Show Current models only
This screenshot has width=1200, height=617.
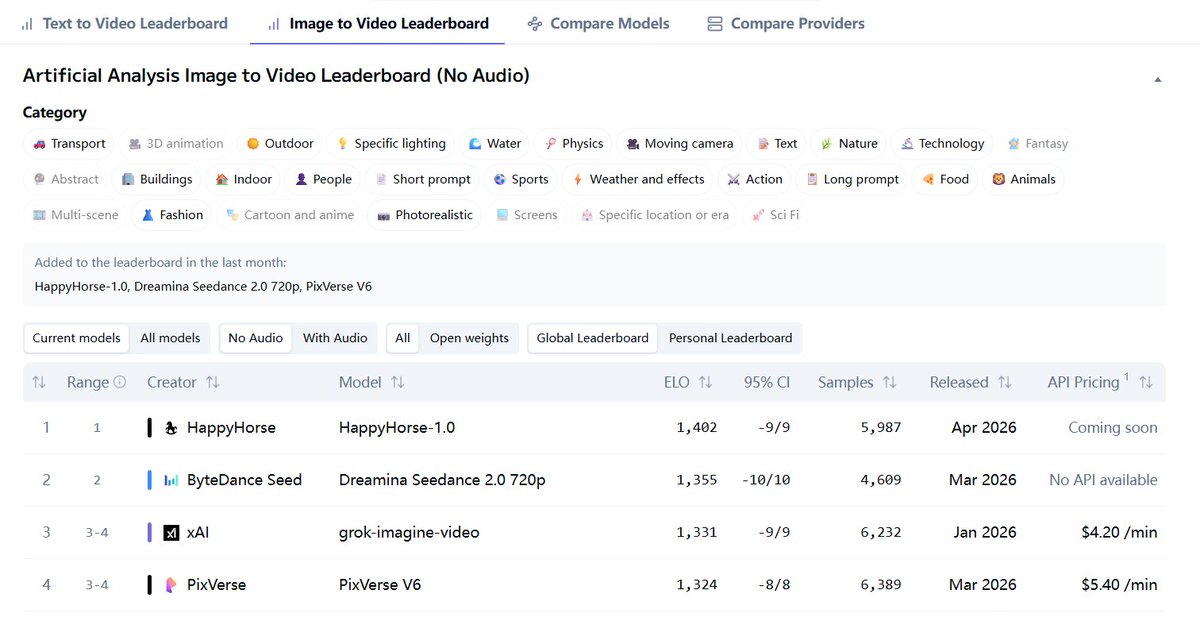click(x=77, y=338)
